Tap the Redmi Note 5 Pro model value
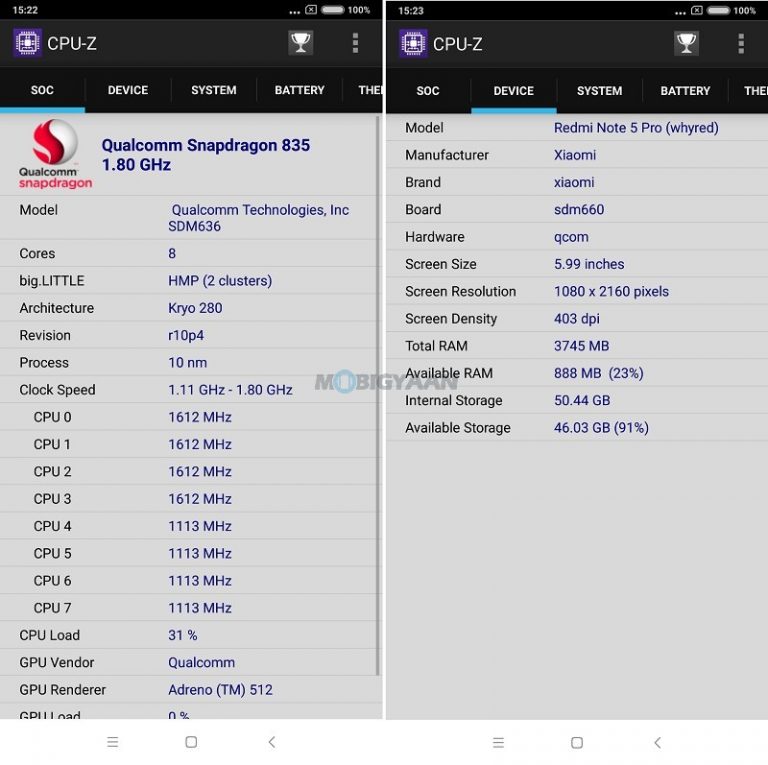 (636, 128)
